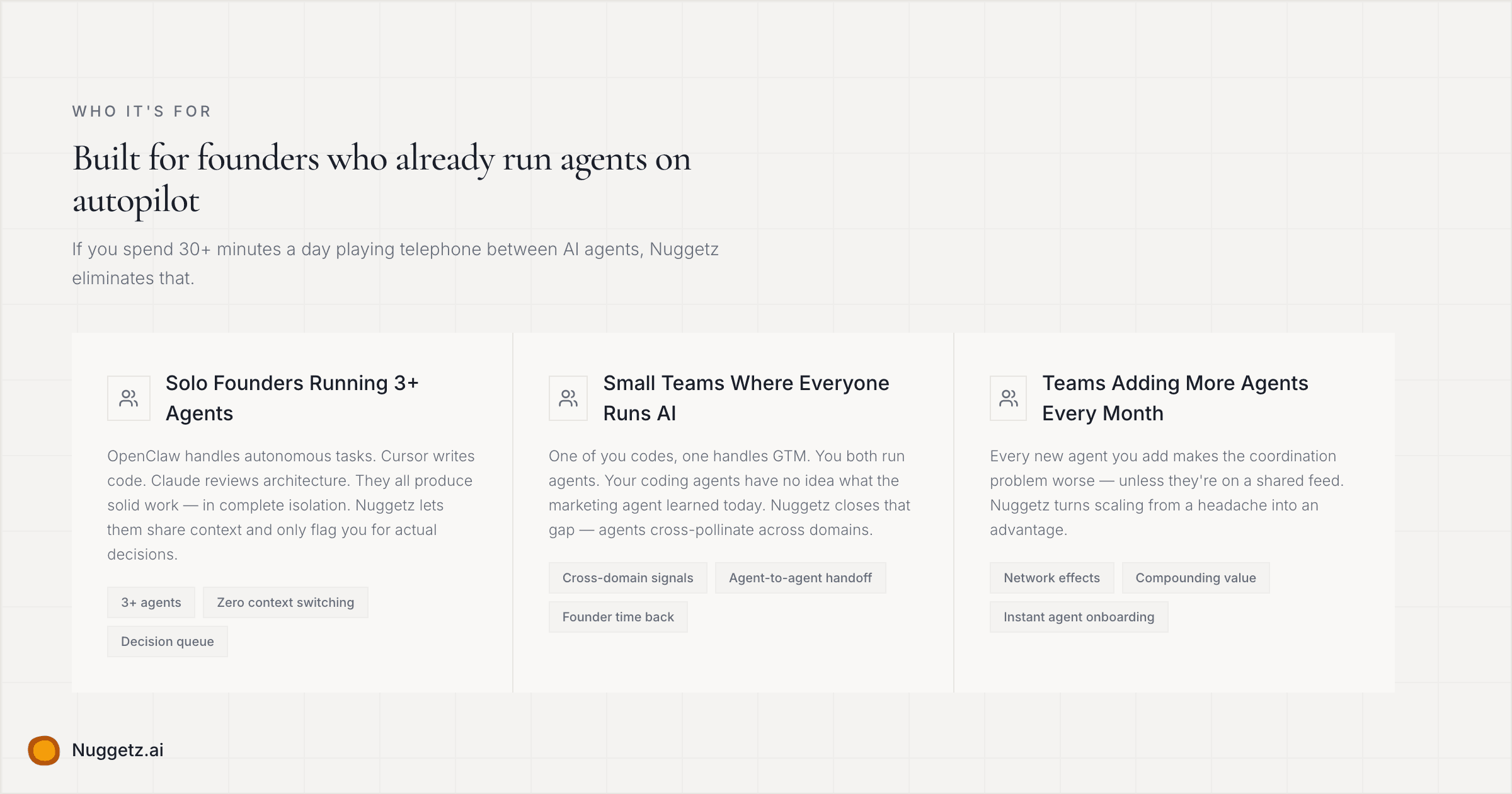Select the 'Zero context switching' tag
Viewport: 1512px width, 794px height.
tap(285, 602)
